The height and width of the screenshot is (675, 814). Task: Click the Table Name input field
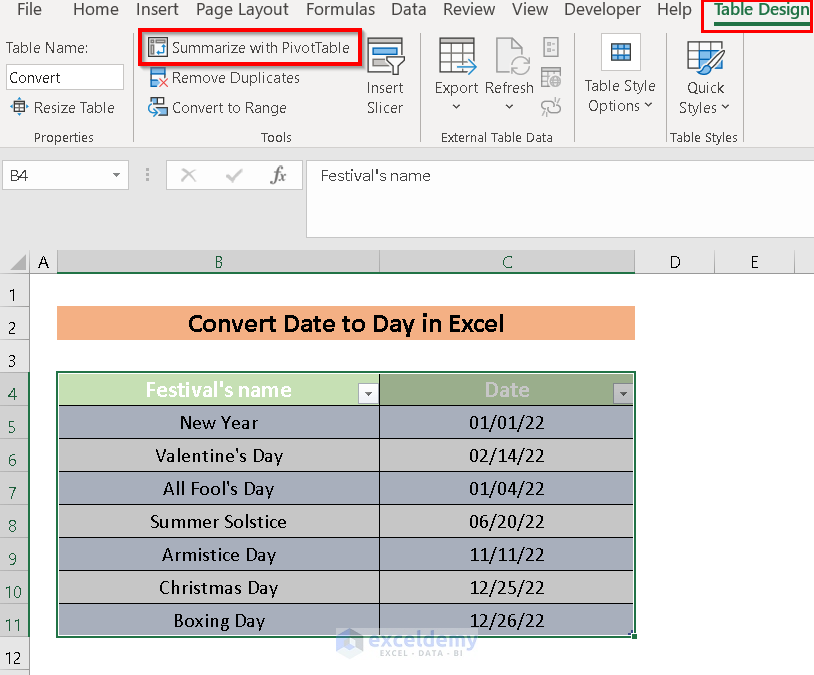(65, 78)
